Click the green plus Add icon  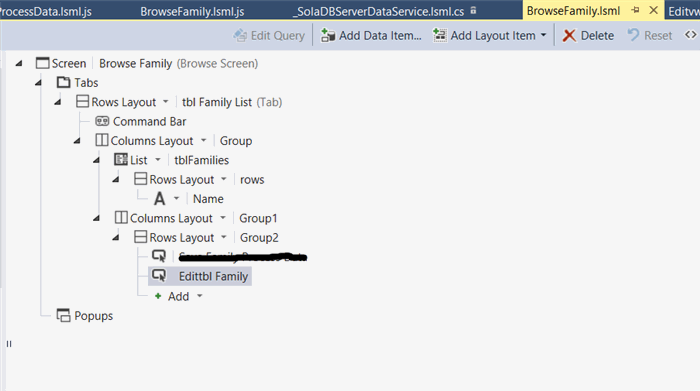[x=158, y=296]
